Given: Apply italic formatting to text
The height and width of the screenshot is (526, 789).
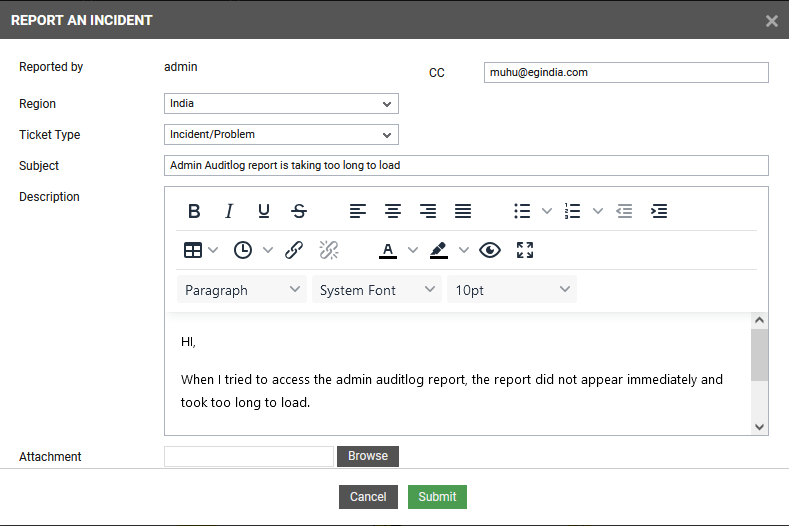Looking at the screenshot, I should 229,211.
